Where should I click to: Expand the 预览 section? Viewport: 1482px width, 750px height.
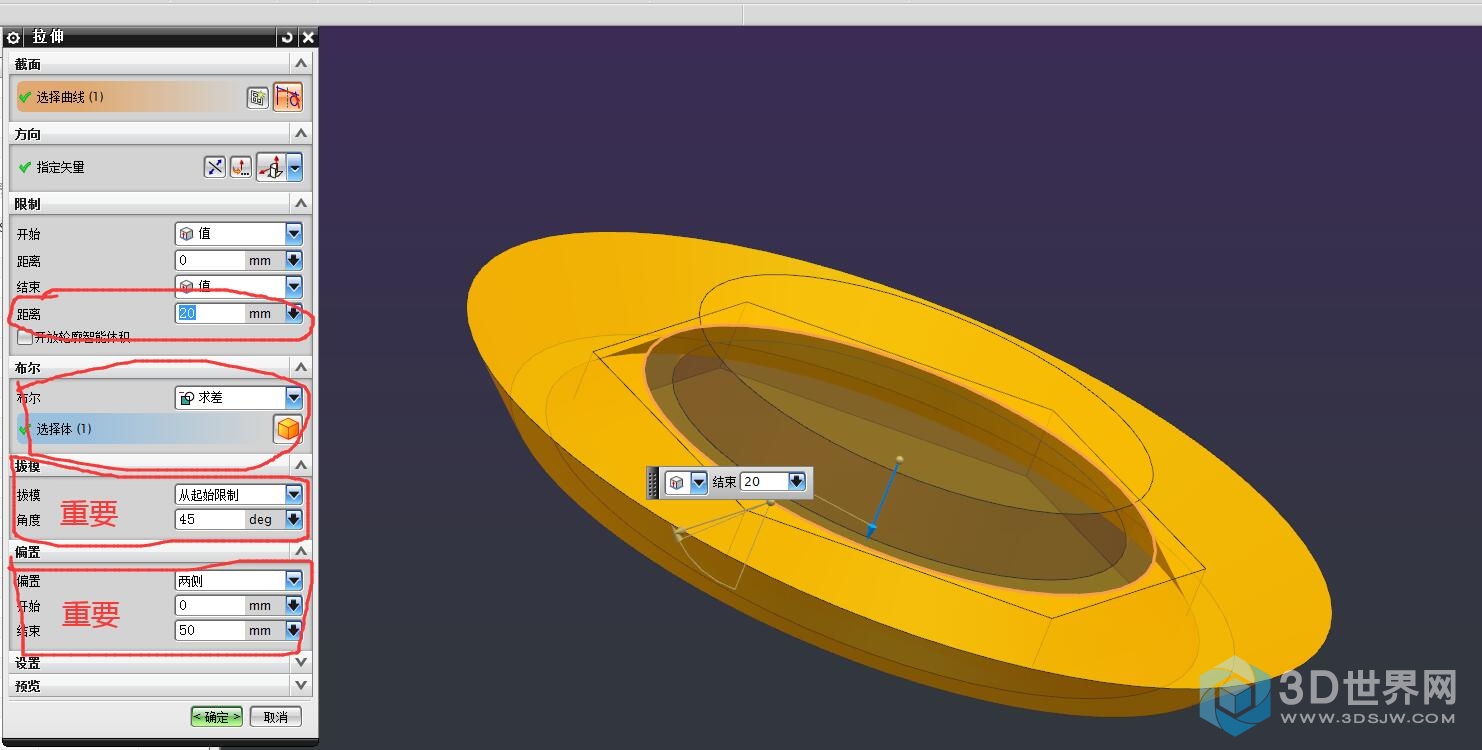click(x=301, y=685)
